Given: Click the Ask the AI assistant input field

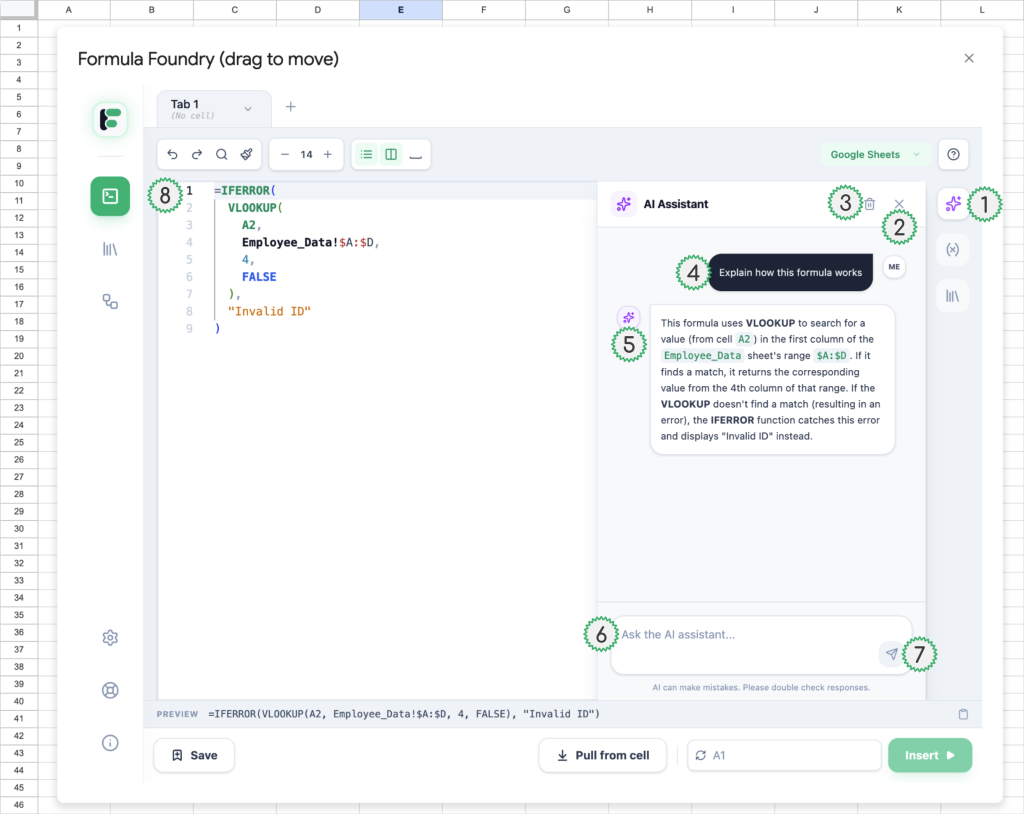Looking at the screenshot, I should point(745,635).
